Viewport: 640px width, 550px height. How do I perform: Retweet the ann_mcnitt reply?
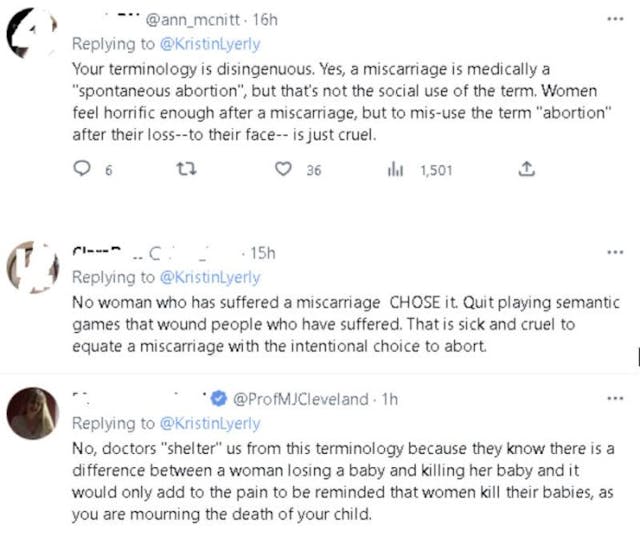pos(184,171)
